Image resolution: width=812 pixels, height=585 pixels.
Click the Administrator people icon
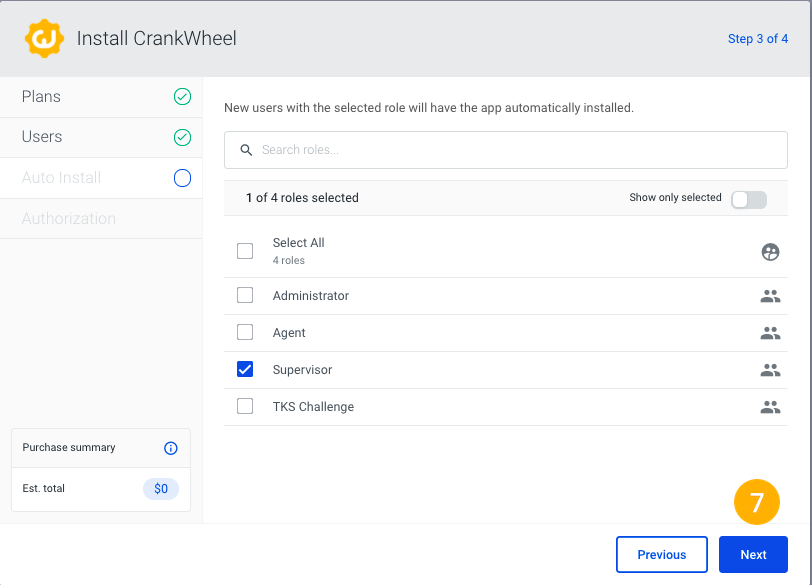click(770, 296)
